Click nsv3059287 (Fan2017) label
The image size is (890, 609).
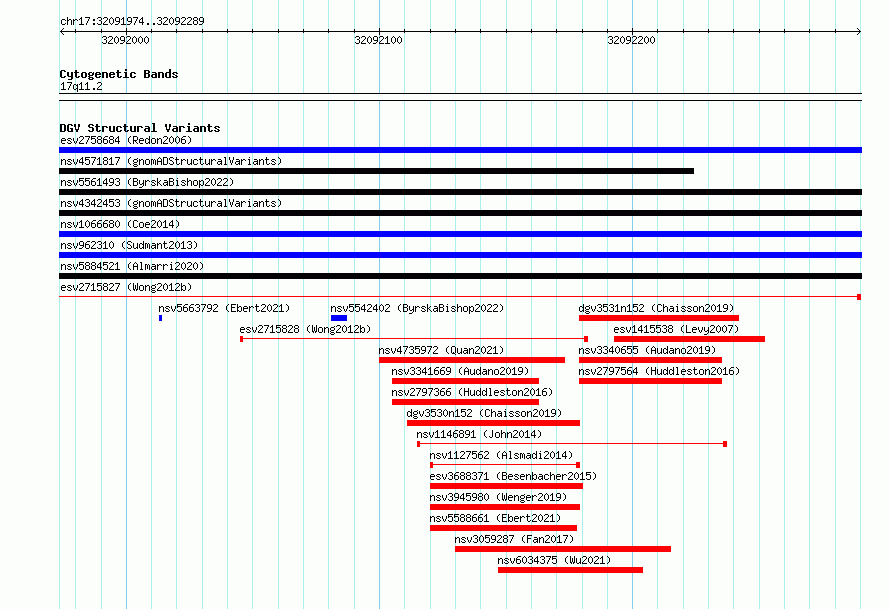click(514, 539)
